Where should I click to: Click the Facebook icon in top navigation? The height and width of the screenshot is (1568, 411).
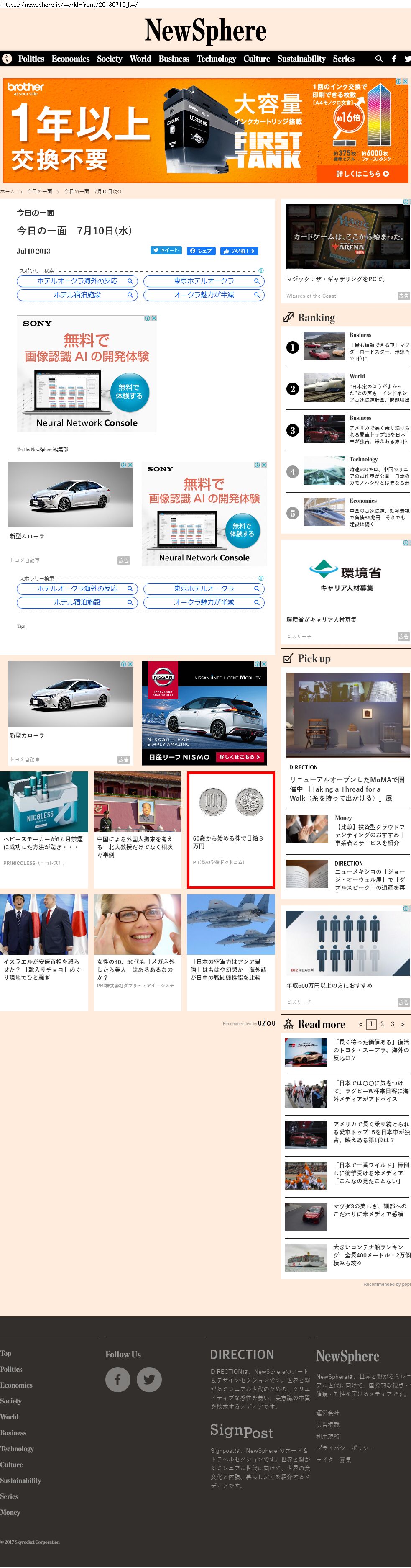[394, 59]
